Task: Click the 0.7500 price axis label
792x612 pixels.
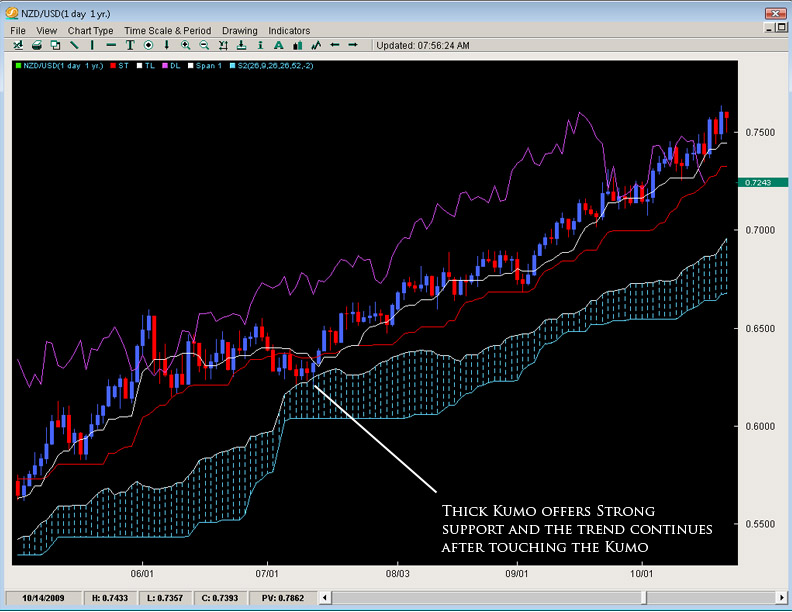Action: tap(760, 132)
